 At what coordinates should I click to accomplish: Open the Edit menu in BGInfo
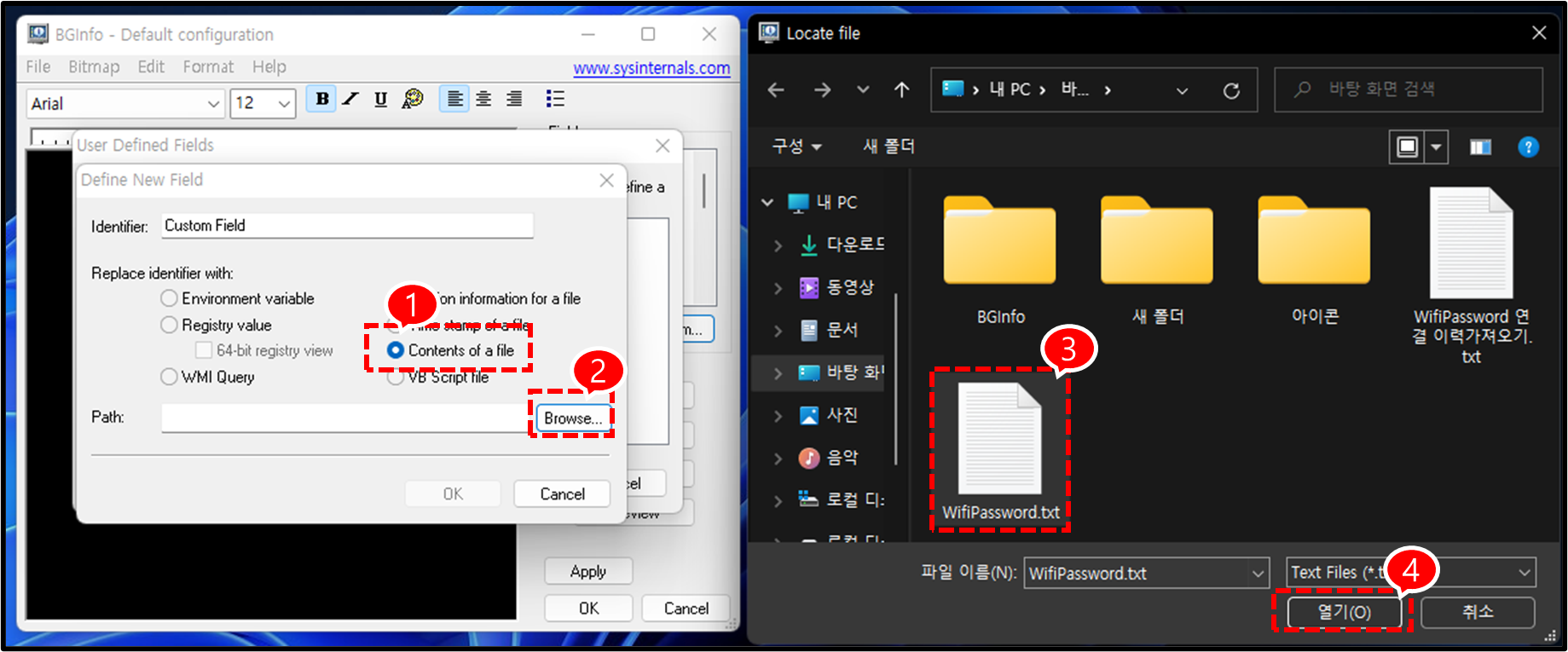pos(151,66)
